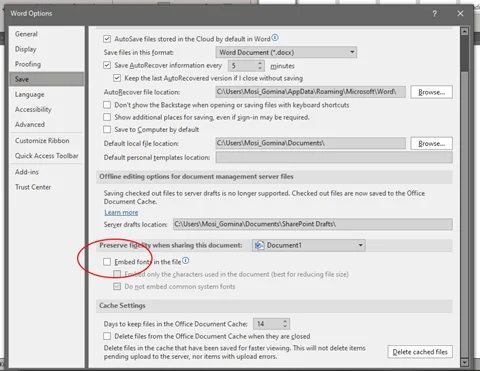Click the Server drafts location field
Screen dimensions: 480x371
[313, 224]
